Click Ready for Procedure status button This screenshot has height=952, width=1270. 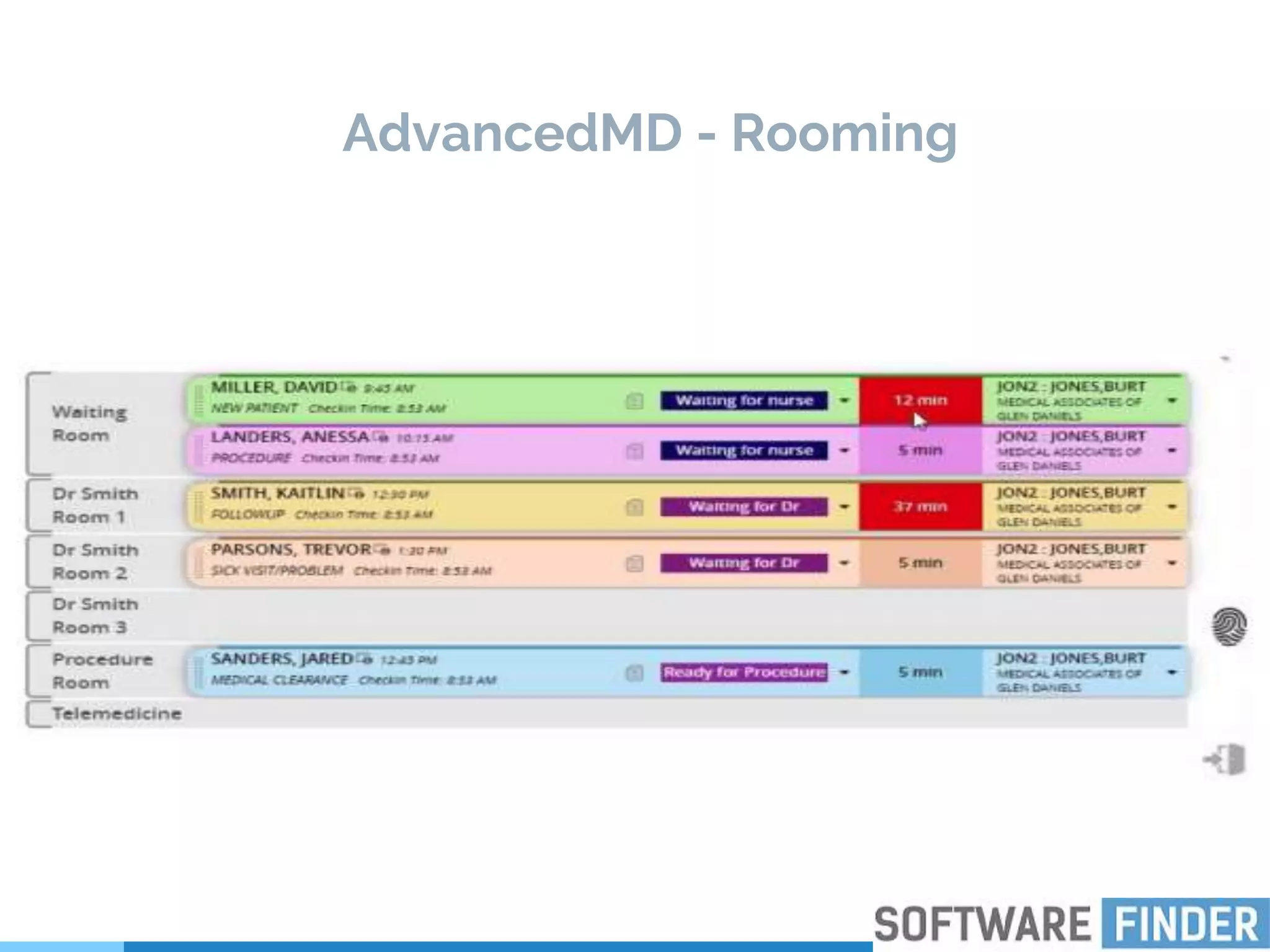[x=744, y=672]
